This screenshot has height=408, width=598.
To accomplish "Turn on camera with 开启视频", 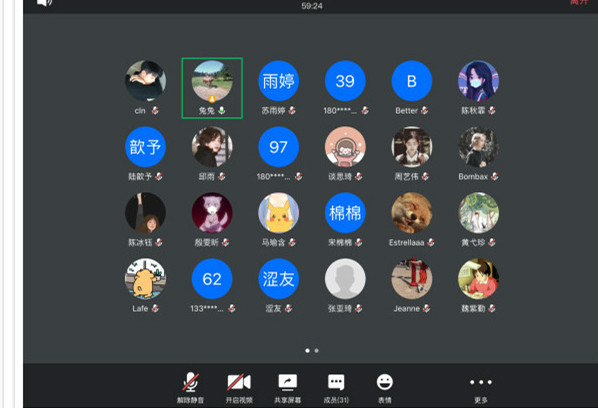I will point(239,388).
